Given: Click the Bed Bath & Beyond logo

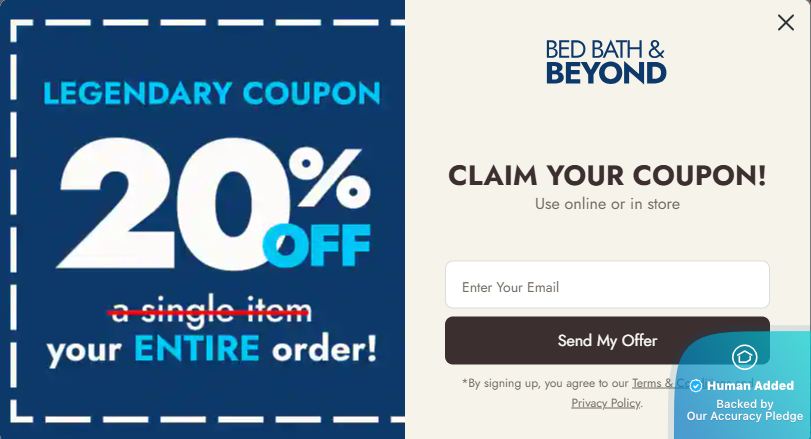Looking at the screenshot, I should pos(606,62).
